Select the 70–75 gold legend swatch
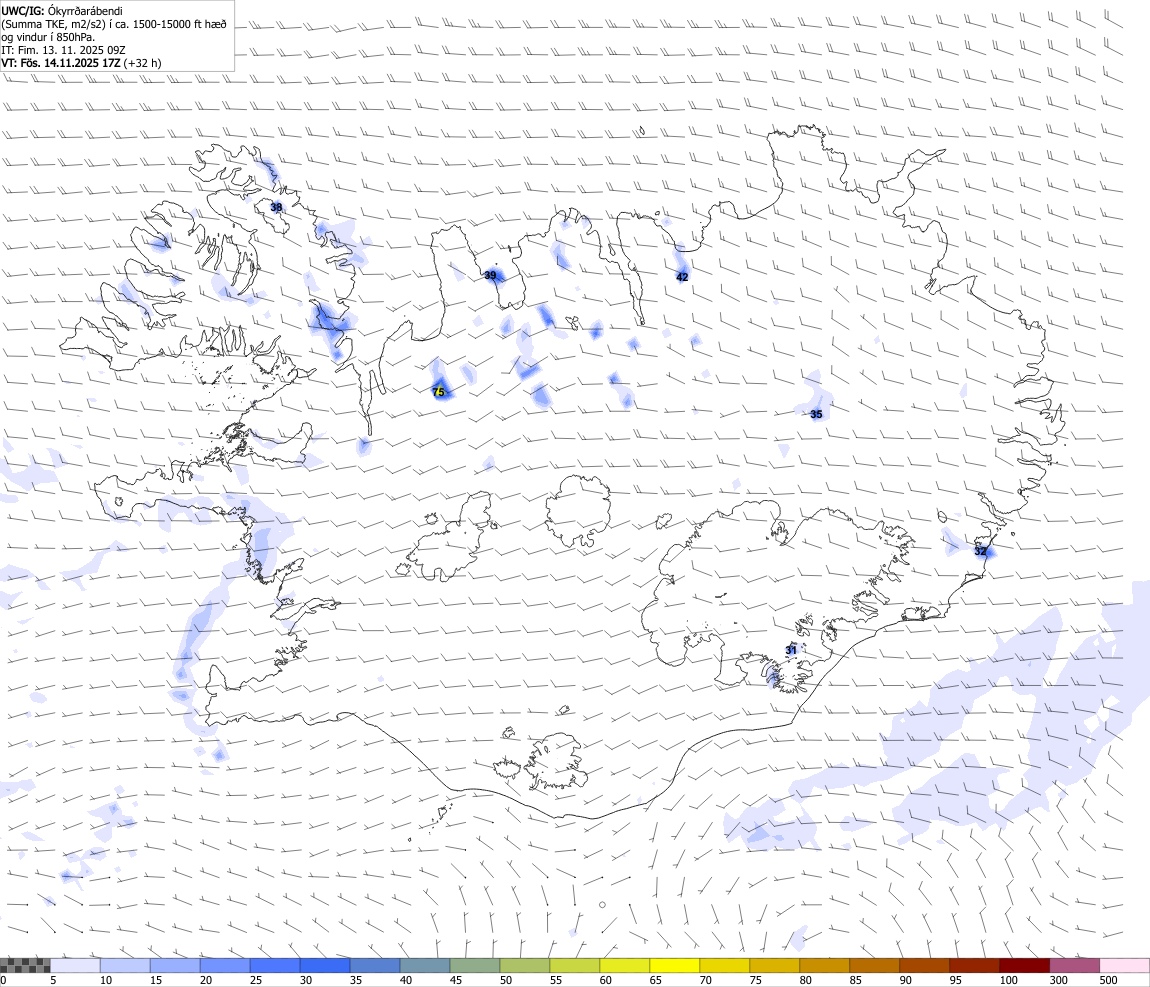This screenshot has width=1150, height=987. [725, 965]
